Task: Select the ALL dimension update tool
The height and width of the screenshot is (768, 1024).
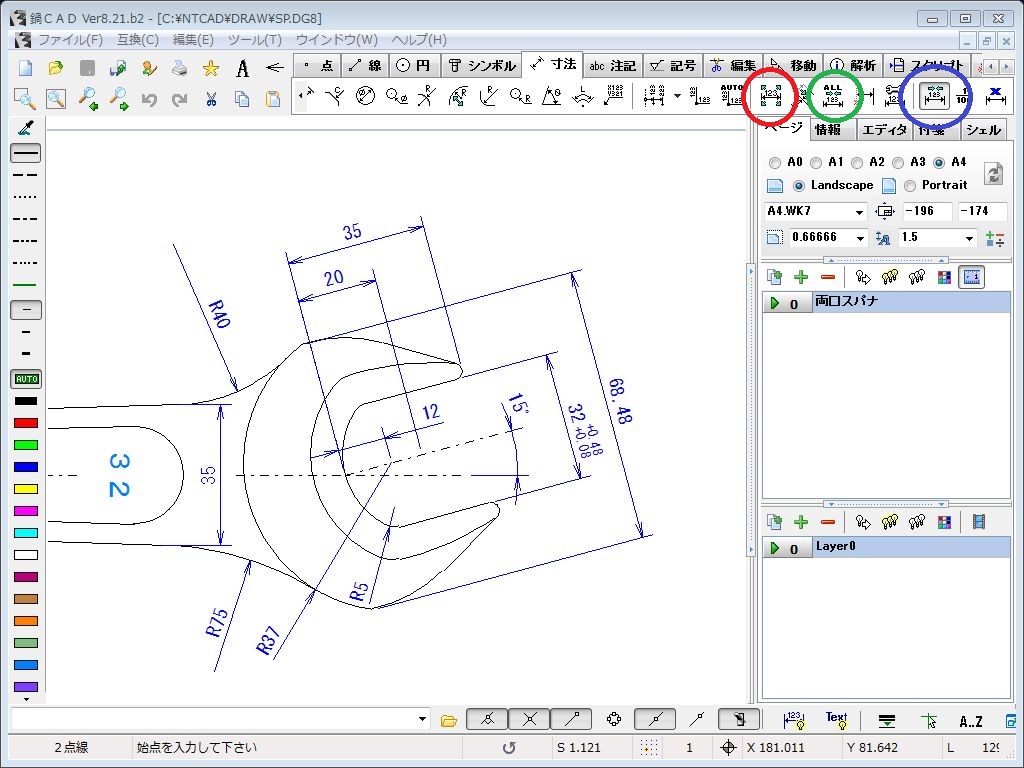Action: point(833,95)
